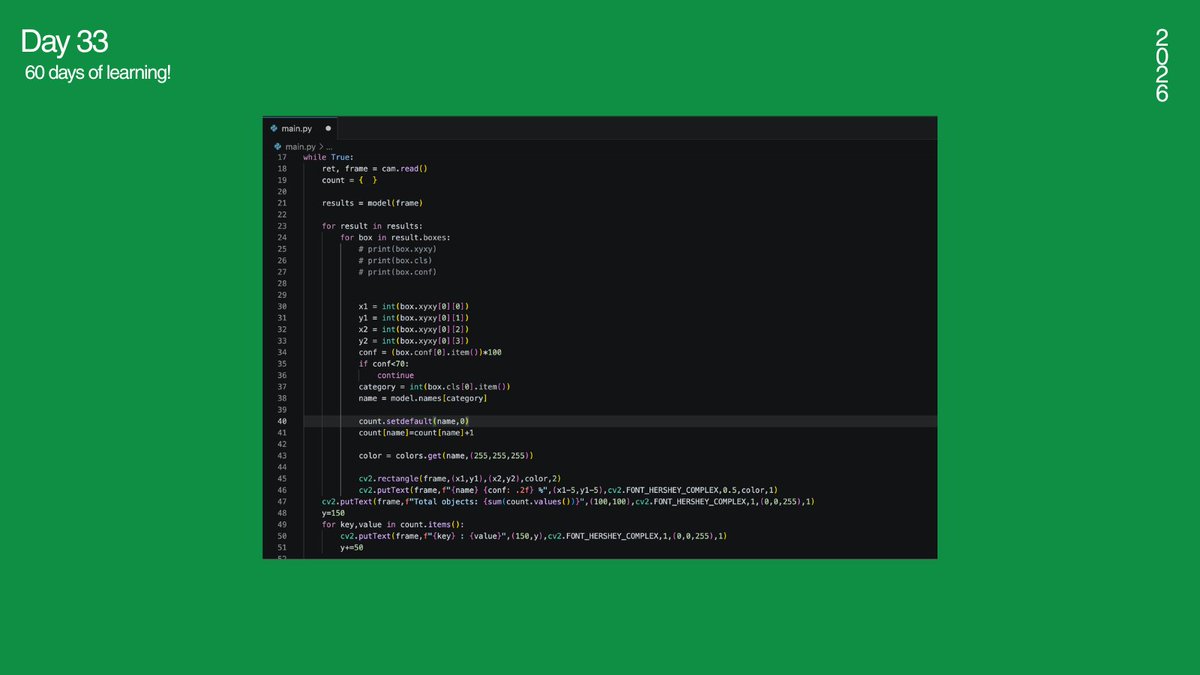Click the 'if conf<70:' line
Screen dimensions: 1200x675
pyautogui.click(x=384, y=364)
